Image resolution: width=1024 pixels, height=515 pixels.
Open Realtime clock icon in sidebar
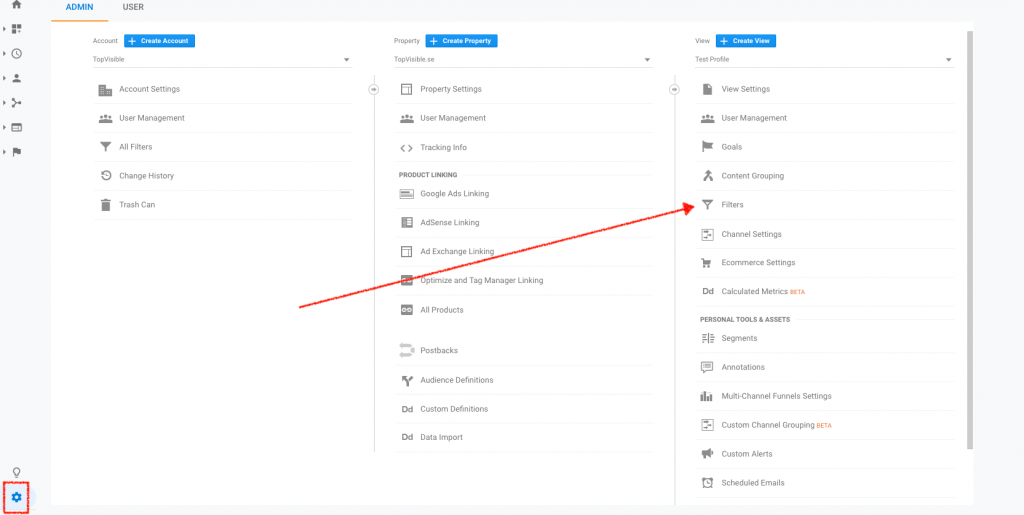17,54
